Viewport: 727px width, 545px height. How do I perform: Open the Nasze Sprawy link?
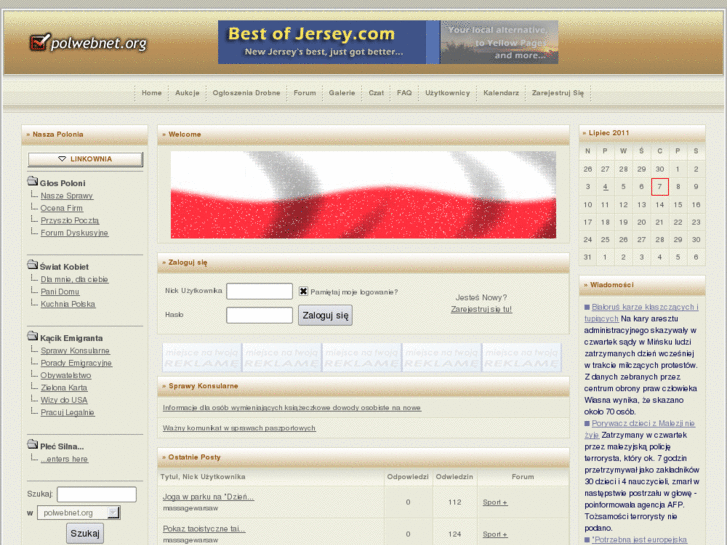[67, 196]
